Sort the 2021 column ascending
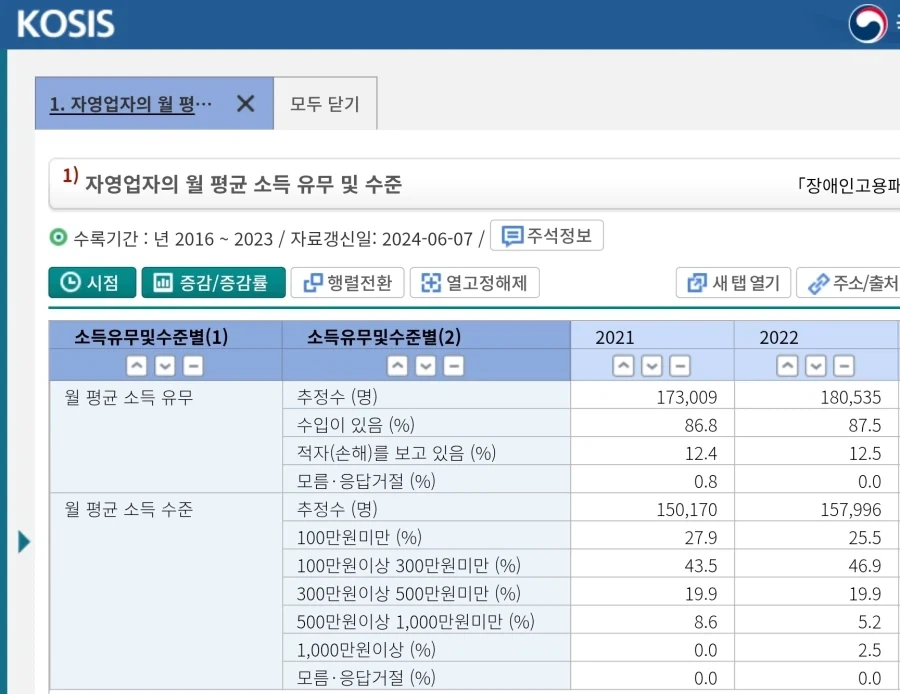This screenshot has height=694, width=900. tap(623, 366)
